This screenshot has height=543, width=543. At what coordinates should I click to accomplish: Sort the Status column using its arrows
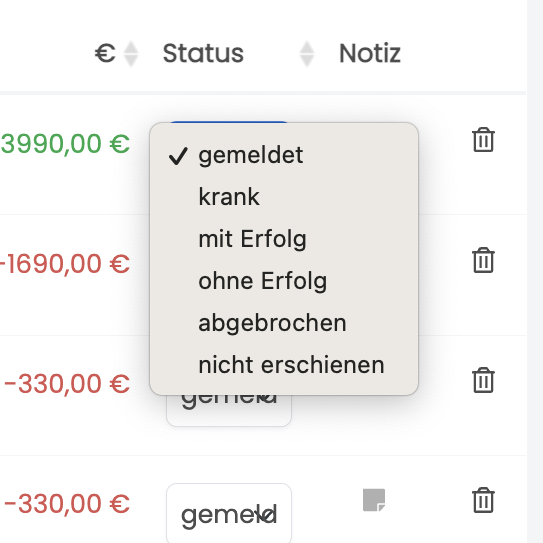coord(307,54)
